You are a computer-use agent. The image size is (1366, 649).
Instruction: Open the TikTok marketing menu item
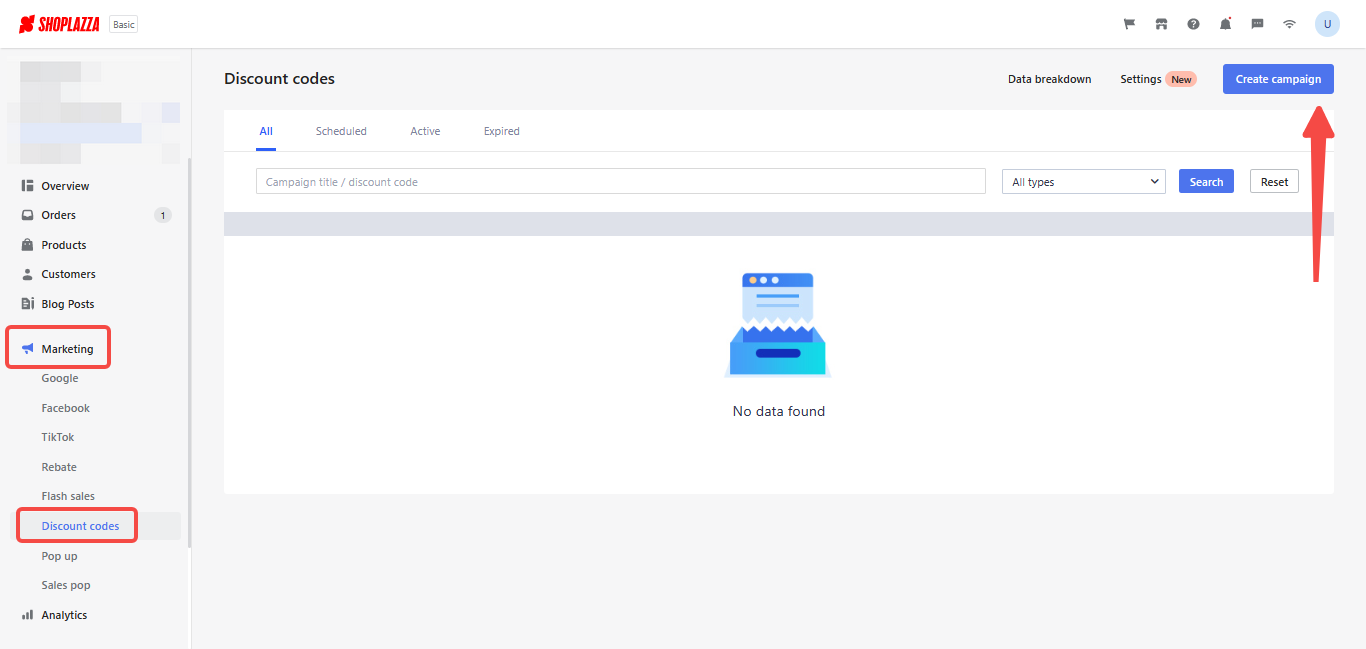[58, 437]
